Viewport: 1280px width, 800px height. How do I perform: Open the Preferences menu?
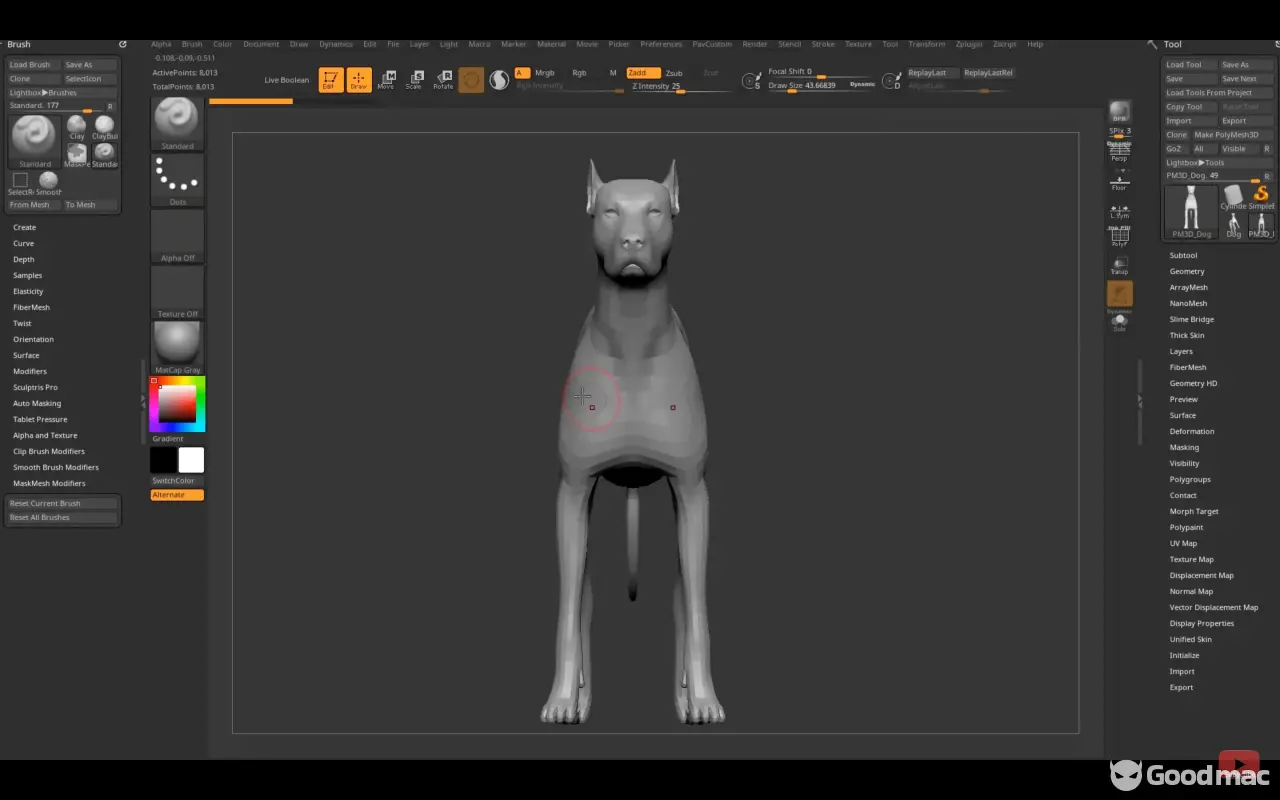661,44
